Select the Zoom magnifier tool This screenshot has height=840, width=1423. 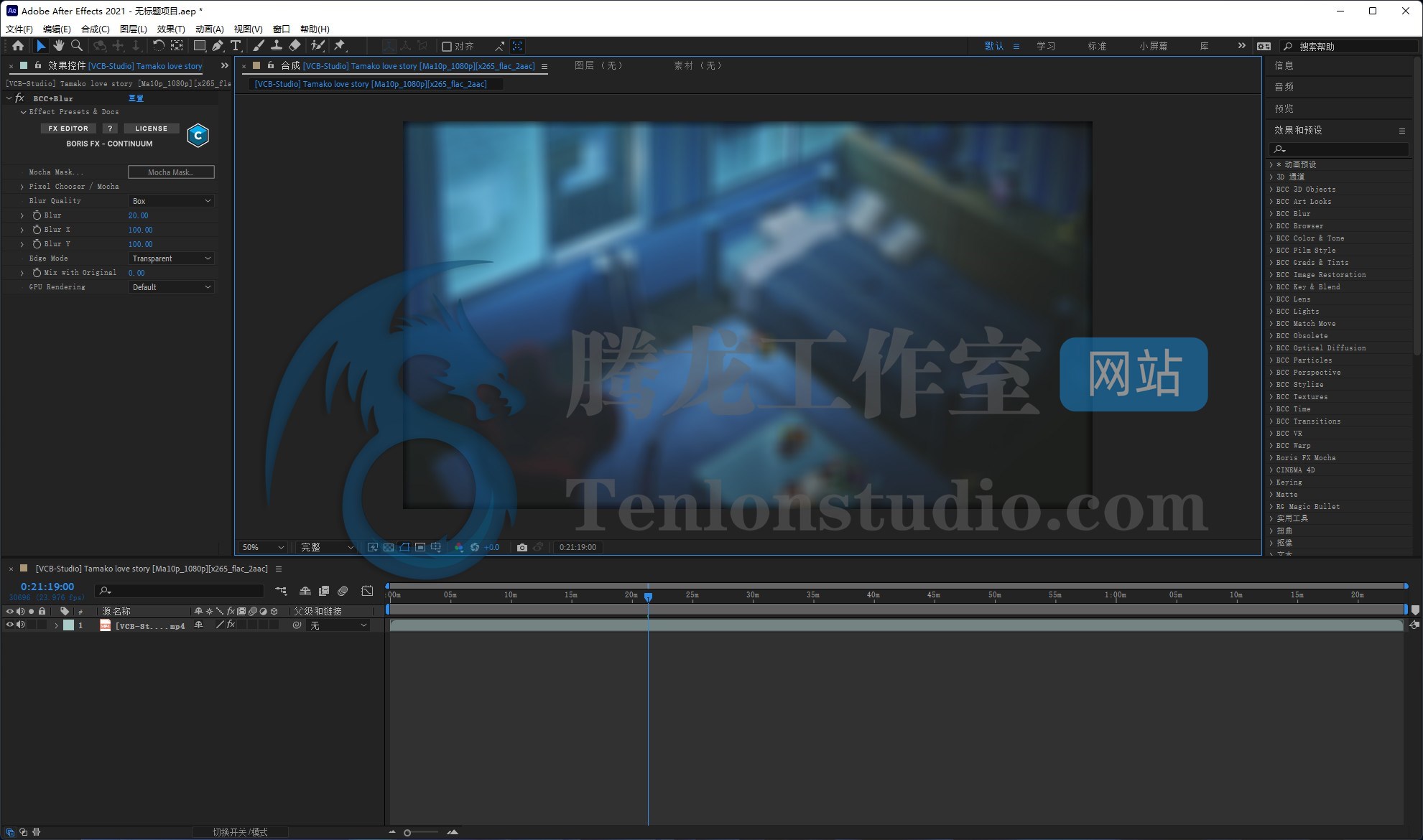(x=77, y=46)
